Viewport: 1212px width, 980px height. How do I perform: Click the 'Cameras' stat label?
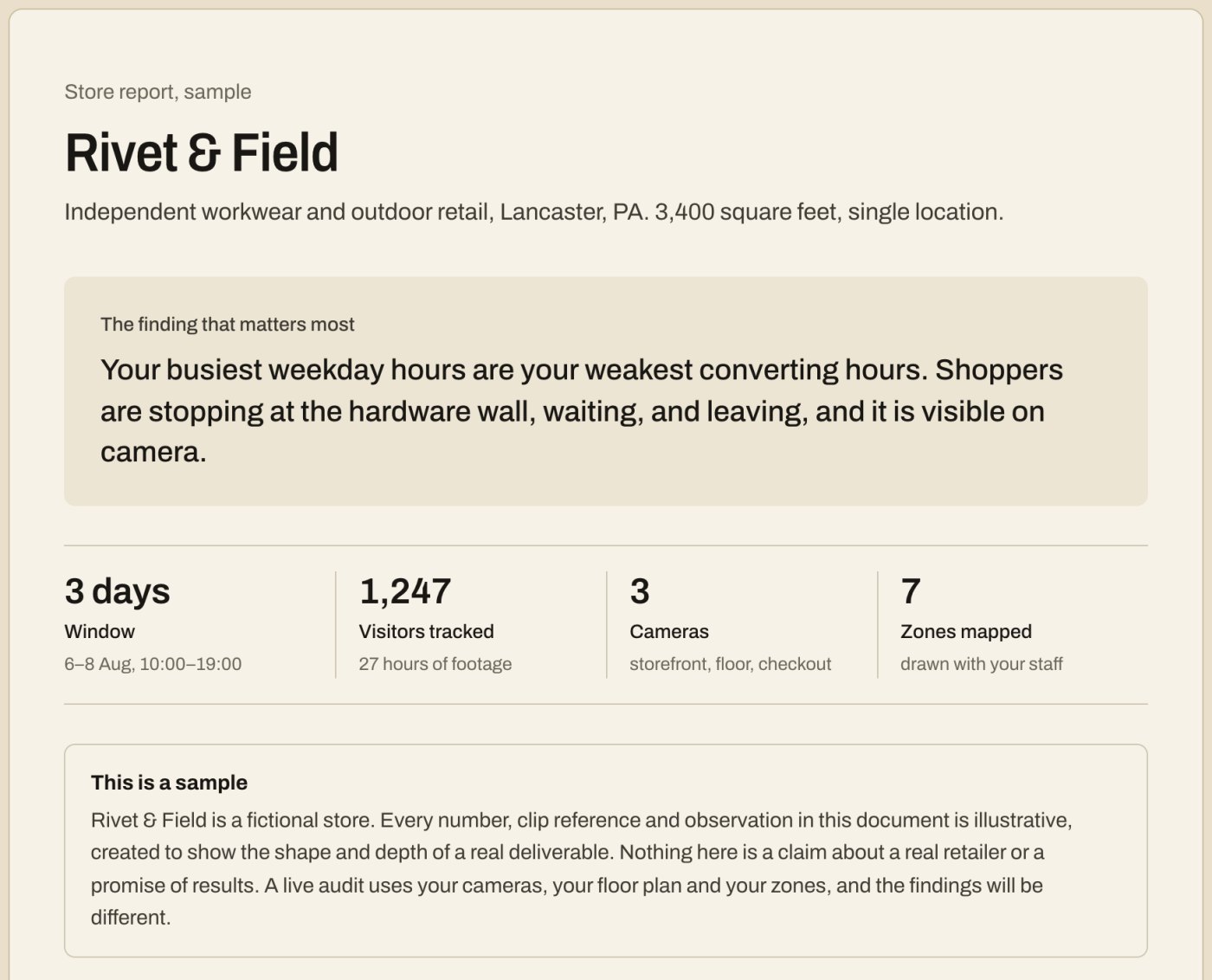click(x=669, y=632)
